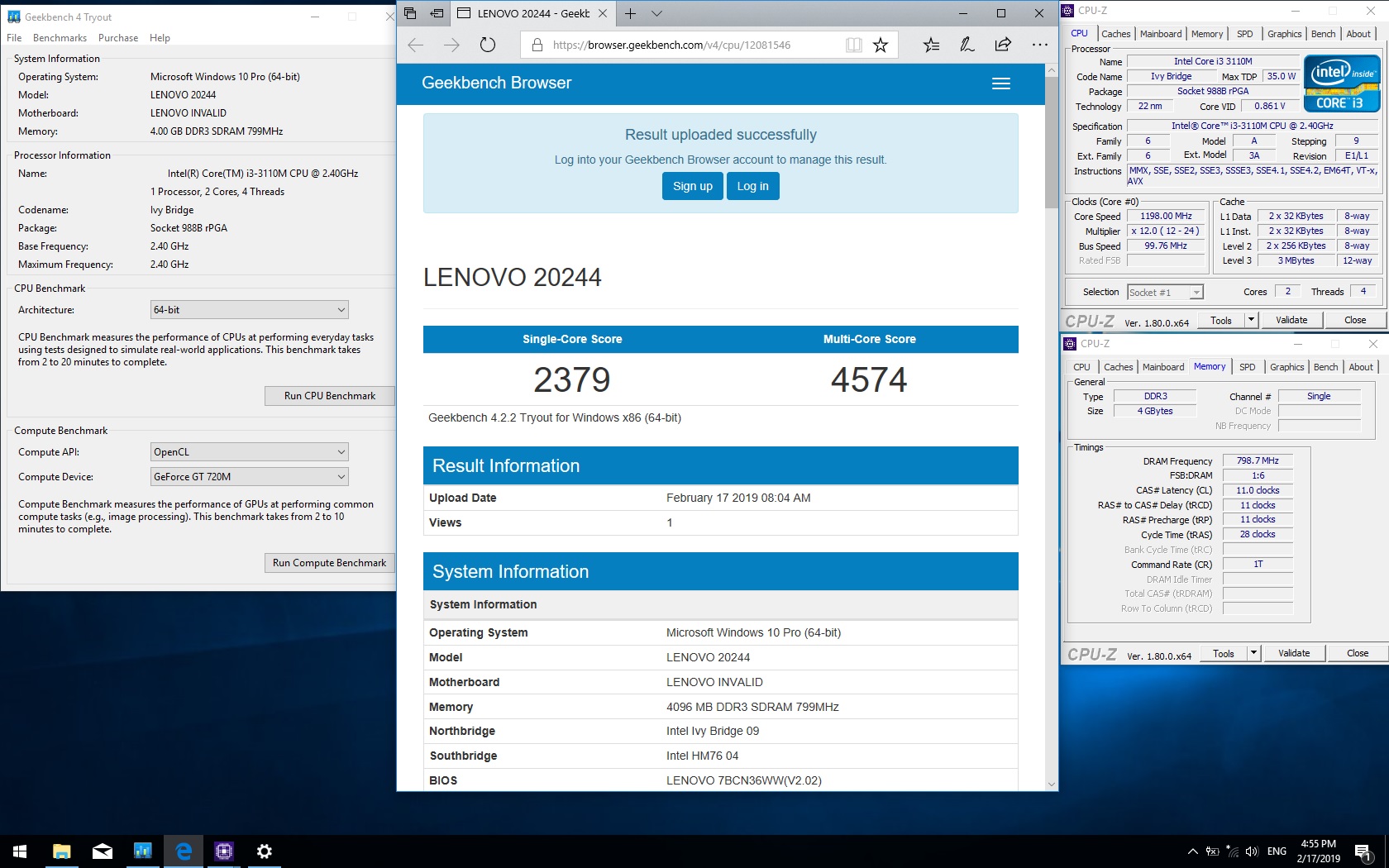Viewport: 1389px width, 868px height.
Task: Open CPU-Z from the taskbar
Action: tap(224, 851)
